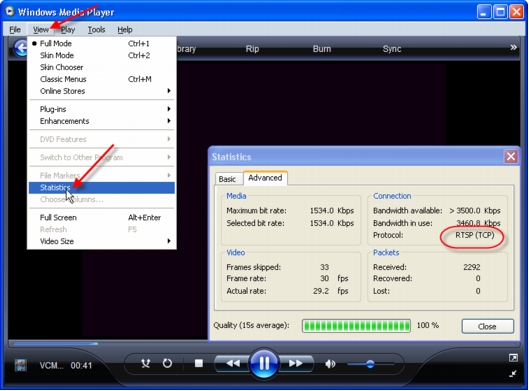
Task: Select Full Mode in View menu
Action: (102, 44)
